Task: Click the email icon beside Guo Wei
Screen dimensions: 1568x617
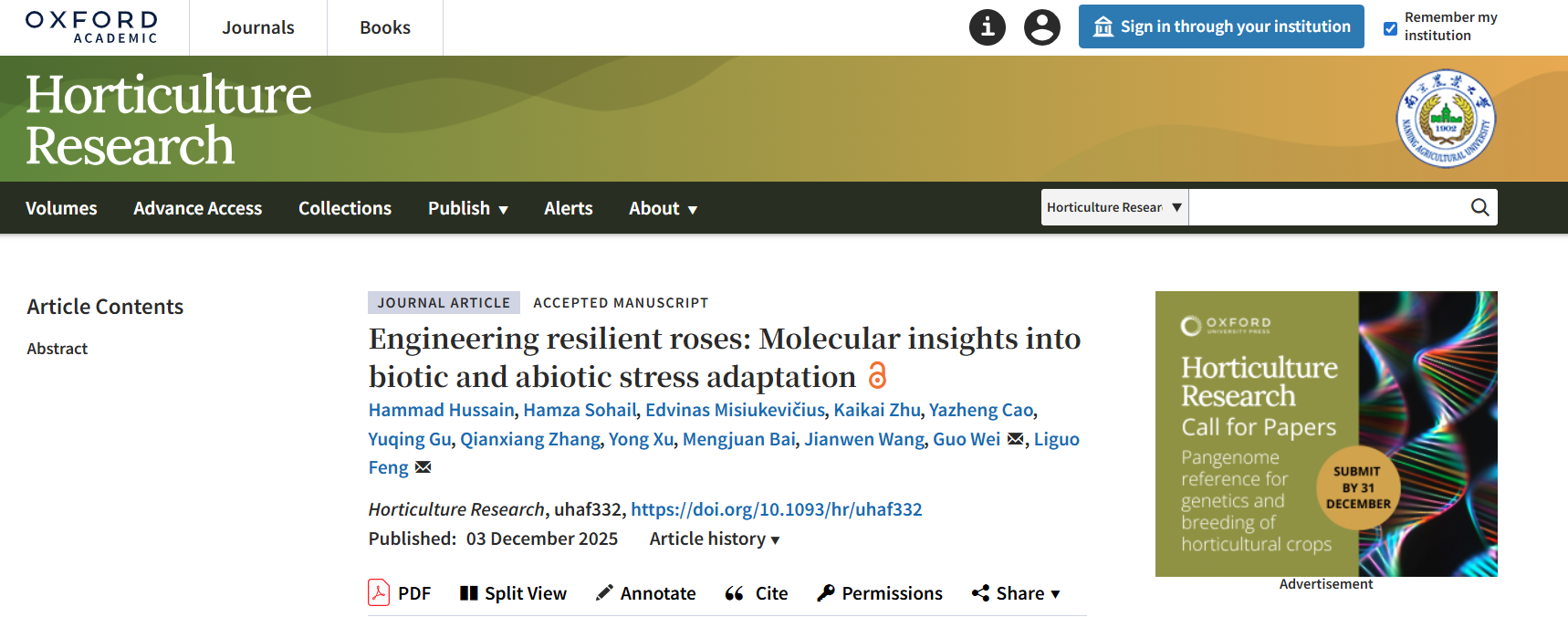Action: [1015, 439]
